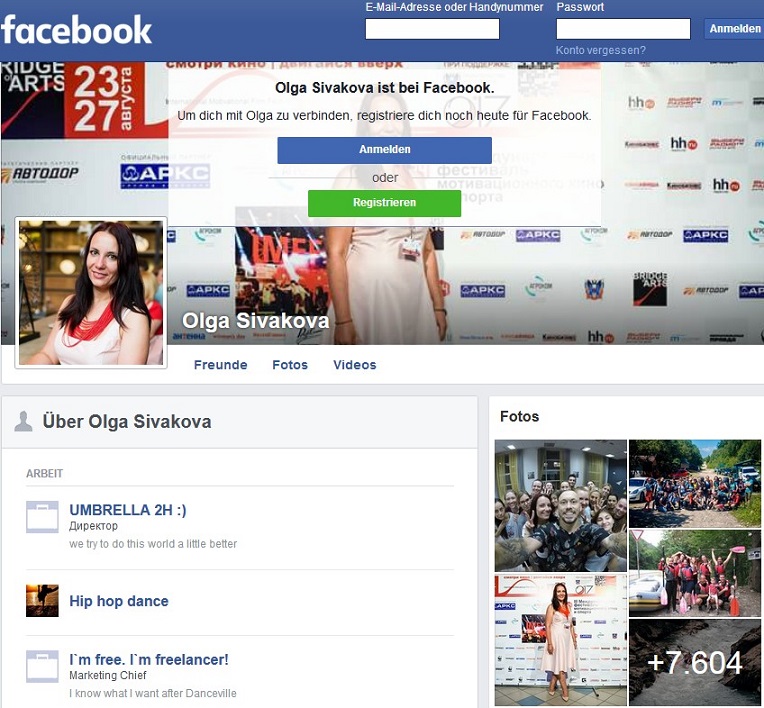
Task: Click the person icon beside Über Olga Sivakova
Action: coord(23,422)
